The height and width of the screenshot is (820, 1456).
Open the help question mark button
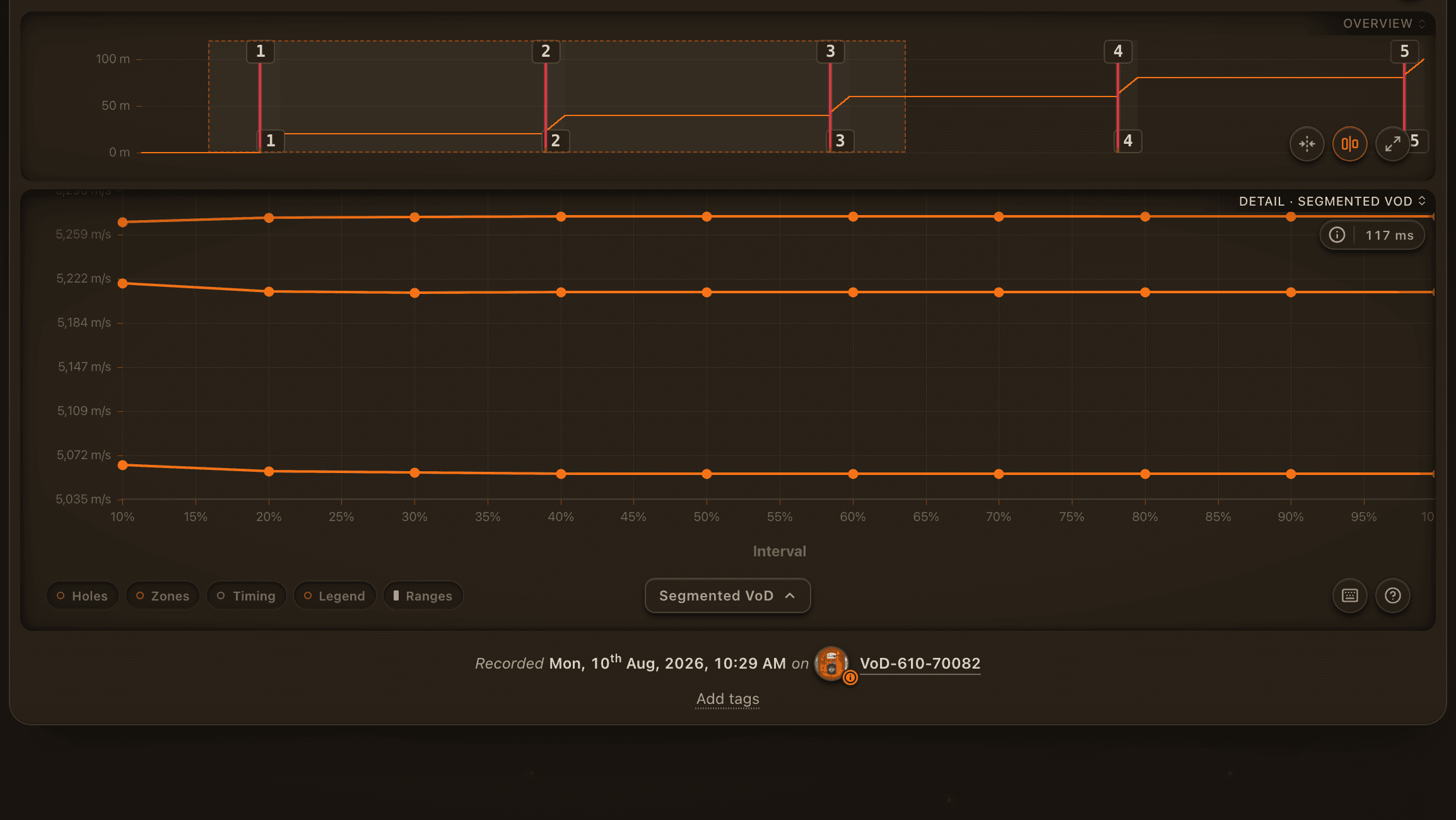click(x=1393, y=595)
